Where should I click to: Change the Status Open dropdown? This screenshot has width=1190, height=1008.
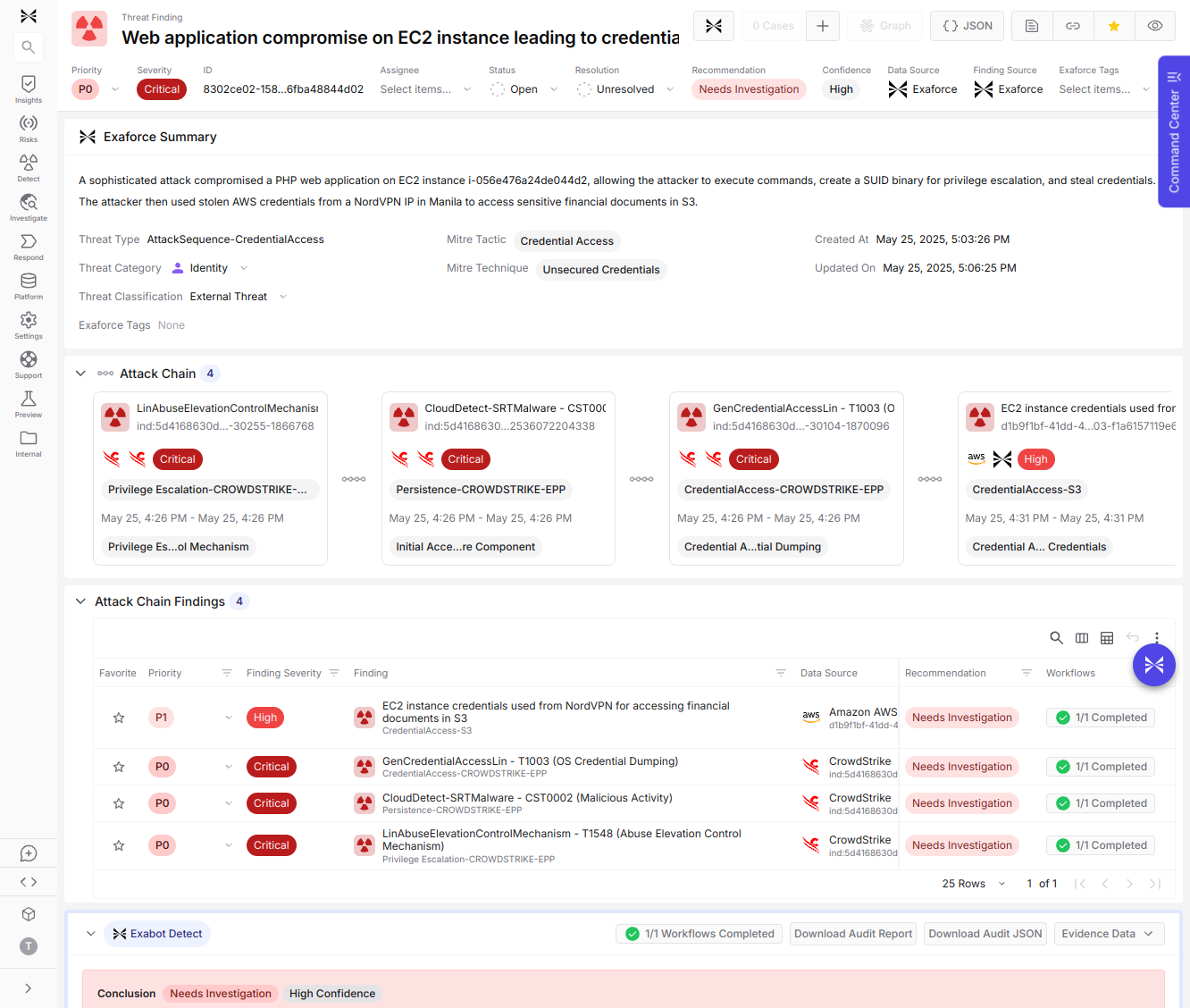pos(524,89)
